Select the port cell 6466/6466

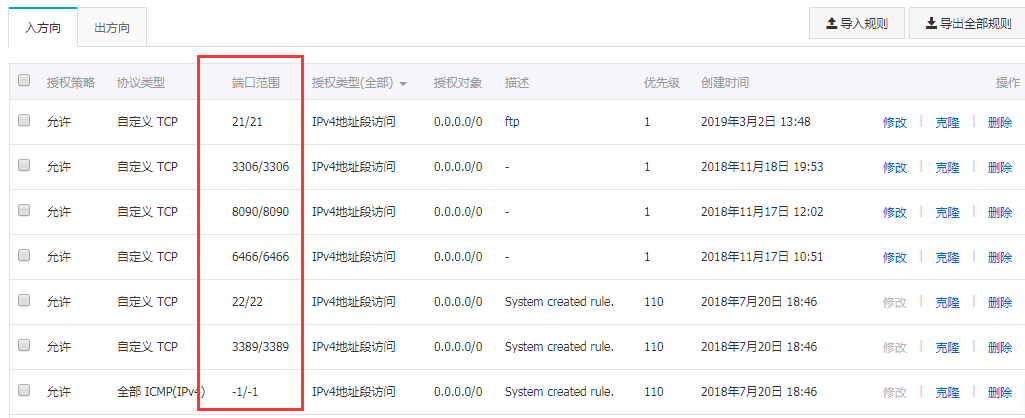(260, 257)
